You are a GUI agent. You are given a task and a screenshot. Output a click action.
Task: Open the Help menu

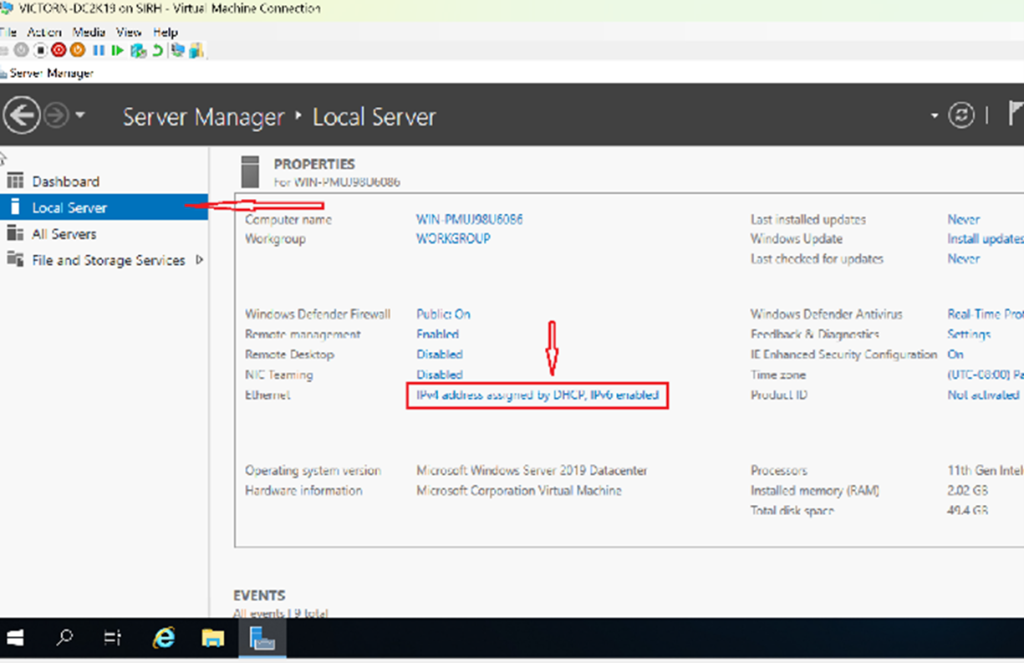coord(165,32)
